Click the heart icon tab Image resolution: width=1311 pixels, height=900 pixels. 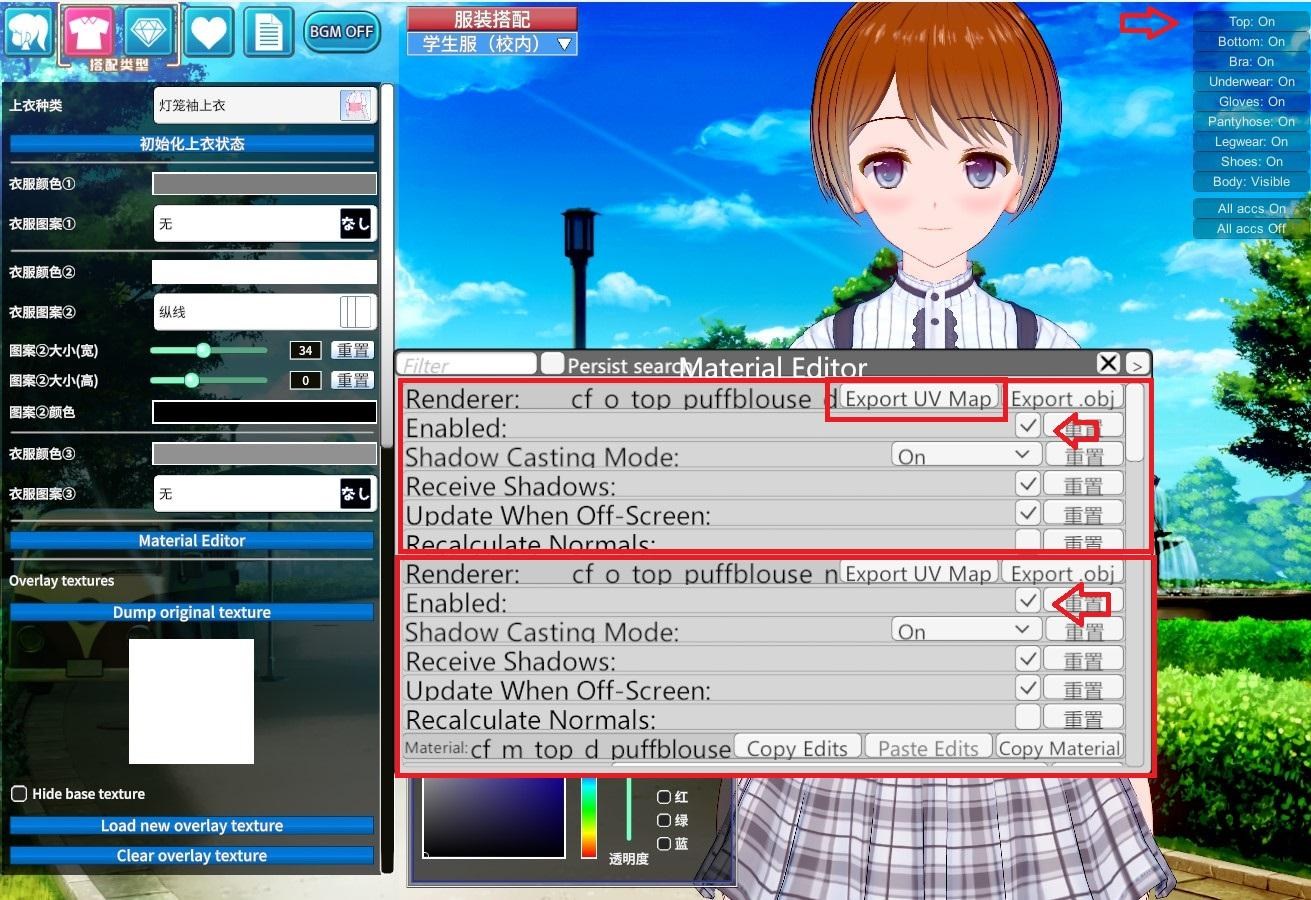tap(208, 31)
